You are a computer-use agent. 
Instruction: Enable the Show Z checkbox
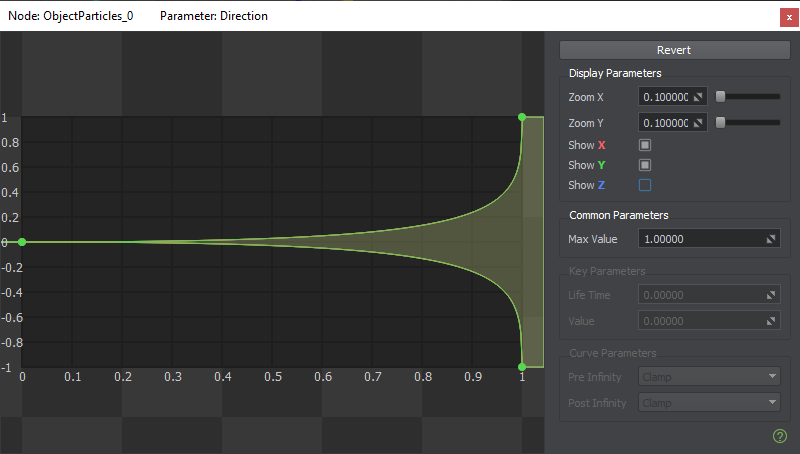pos(645,185)
